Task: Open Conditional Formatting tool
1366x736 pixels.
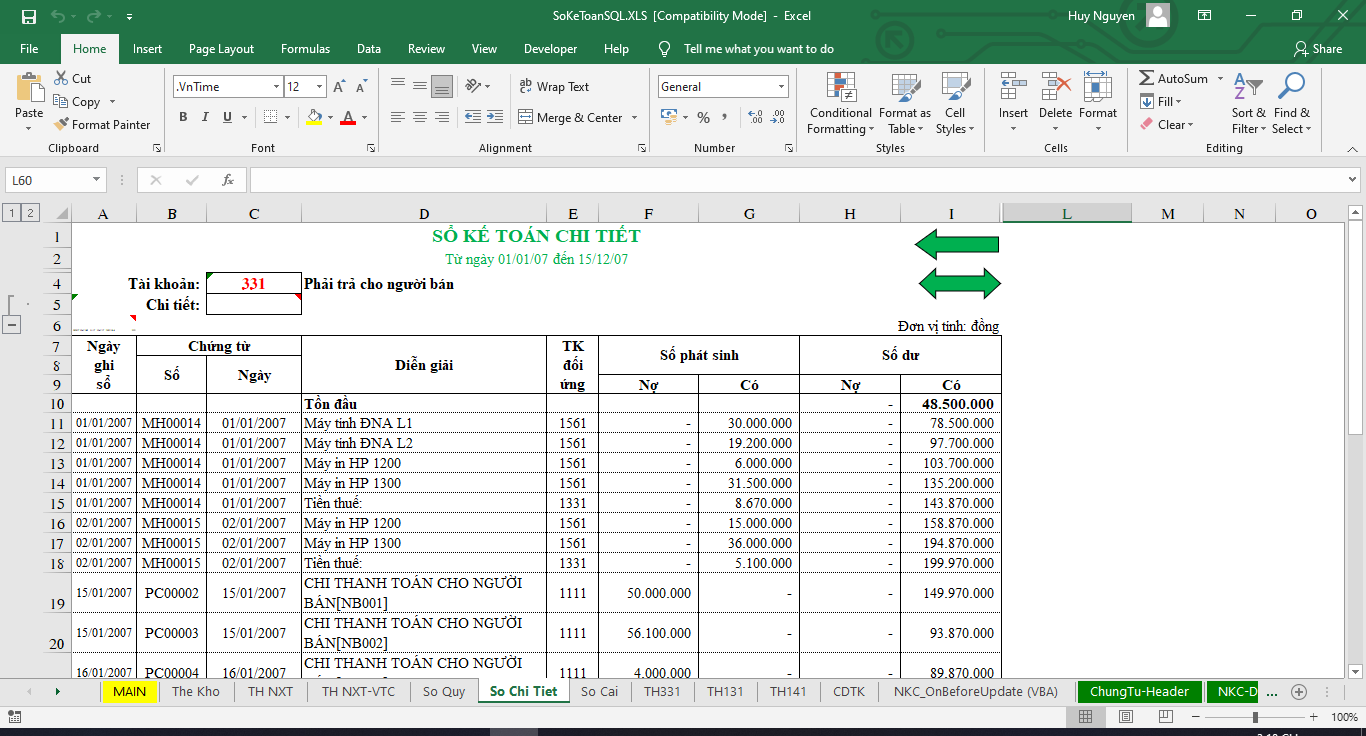Action: 840,88
